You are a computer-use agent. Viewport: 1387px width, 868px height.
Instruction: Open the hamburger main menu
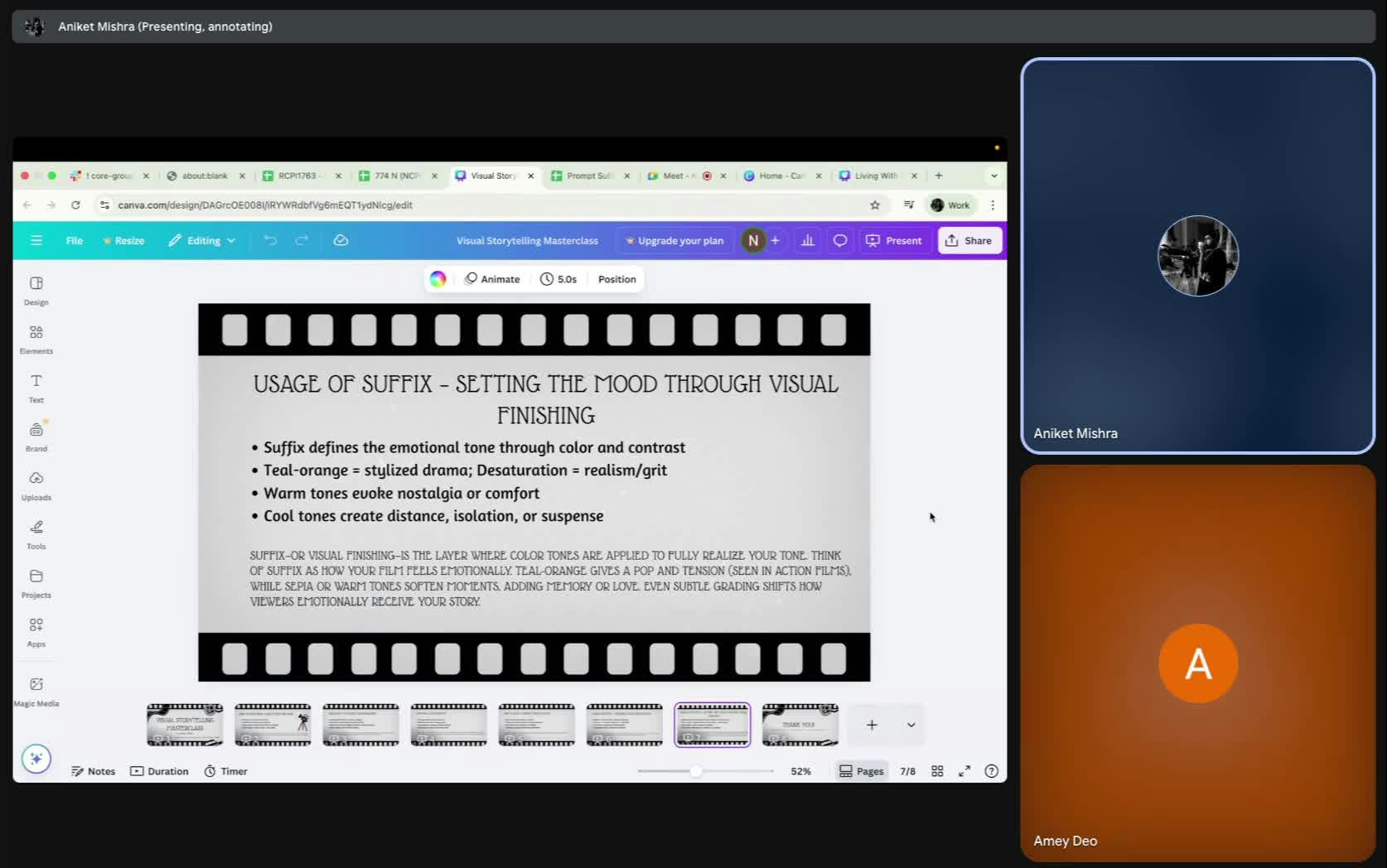[x=36, y=240]
